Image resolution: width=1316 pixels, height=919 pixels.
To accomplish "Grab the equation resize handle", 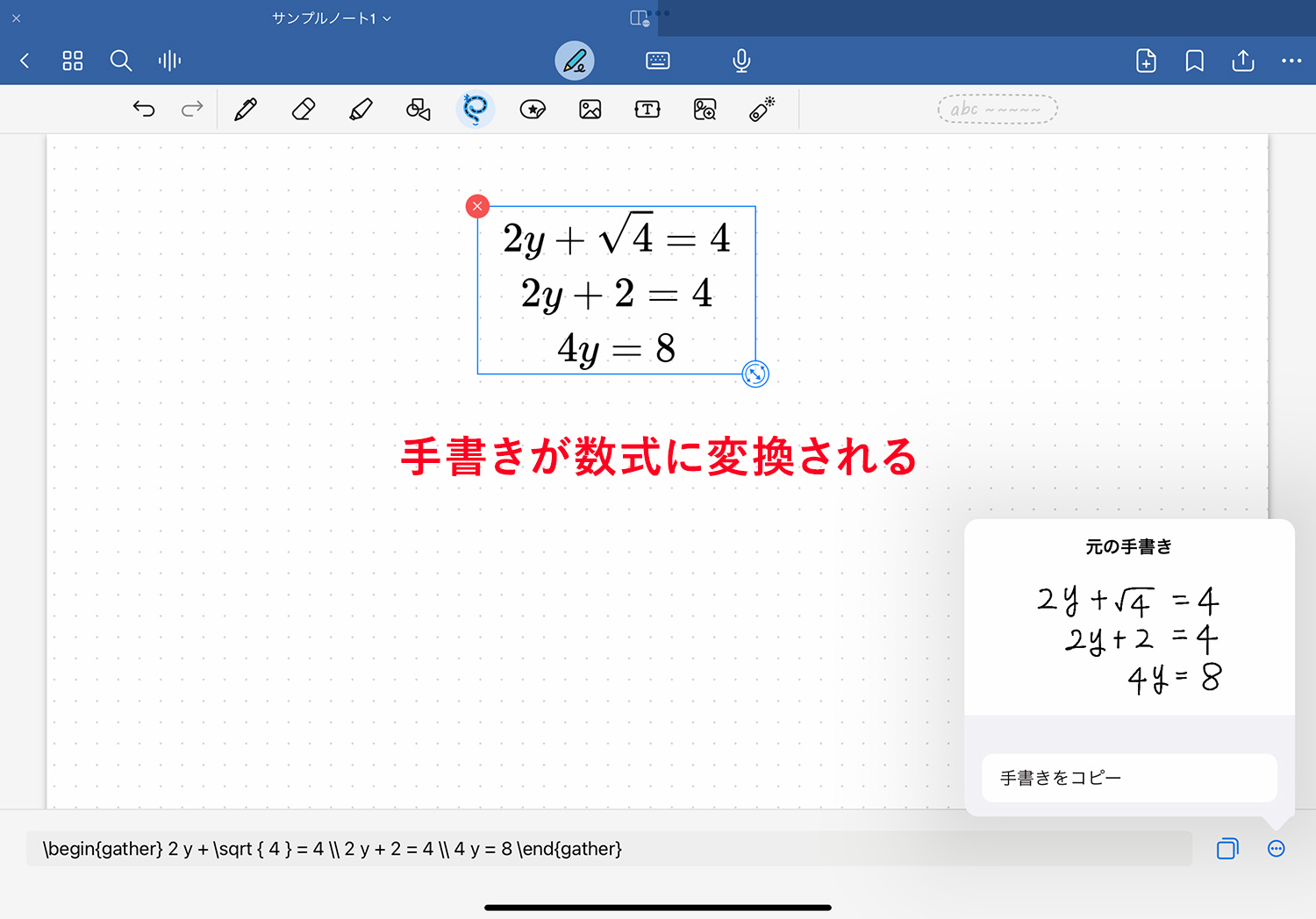I will pyautogui.click(x=755, y=374).
